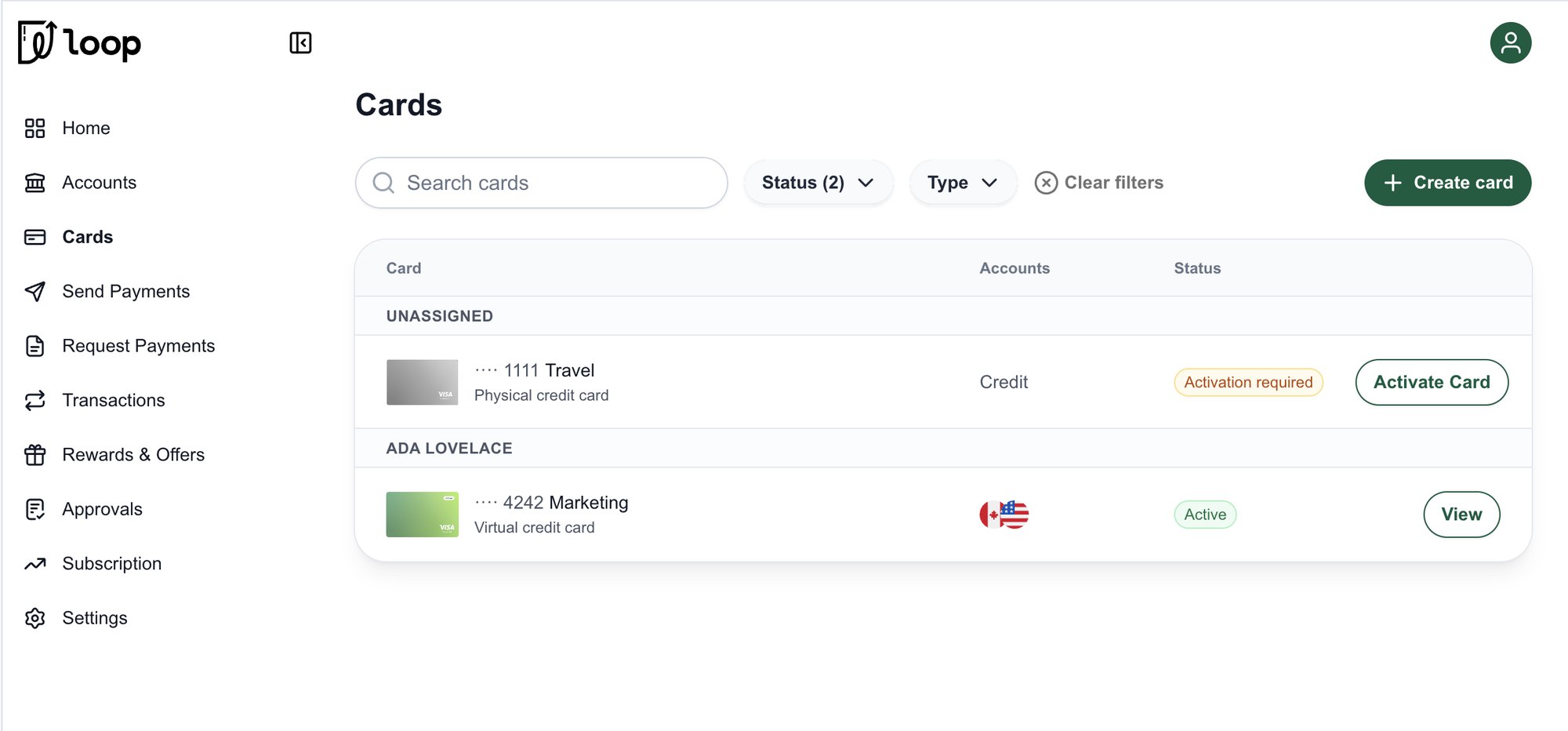Click the Send Payments paper plane icon

point(35,292)
